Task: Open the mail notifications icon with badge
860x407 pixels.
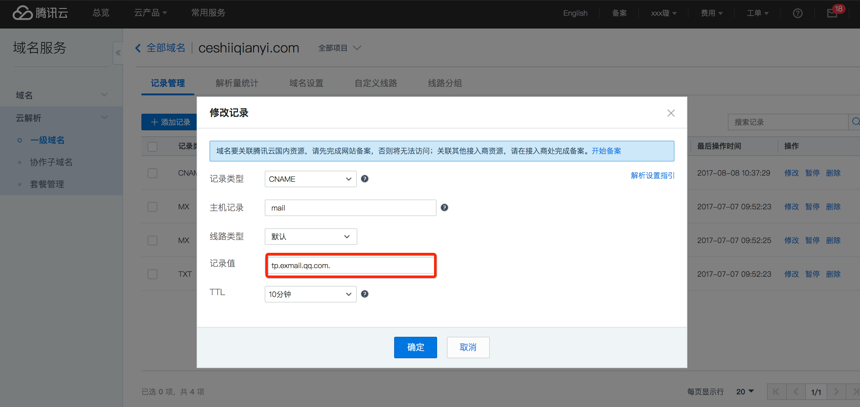Action: click(x=832, y=13)
